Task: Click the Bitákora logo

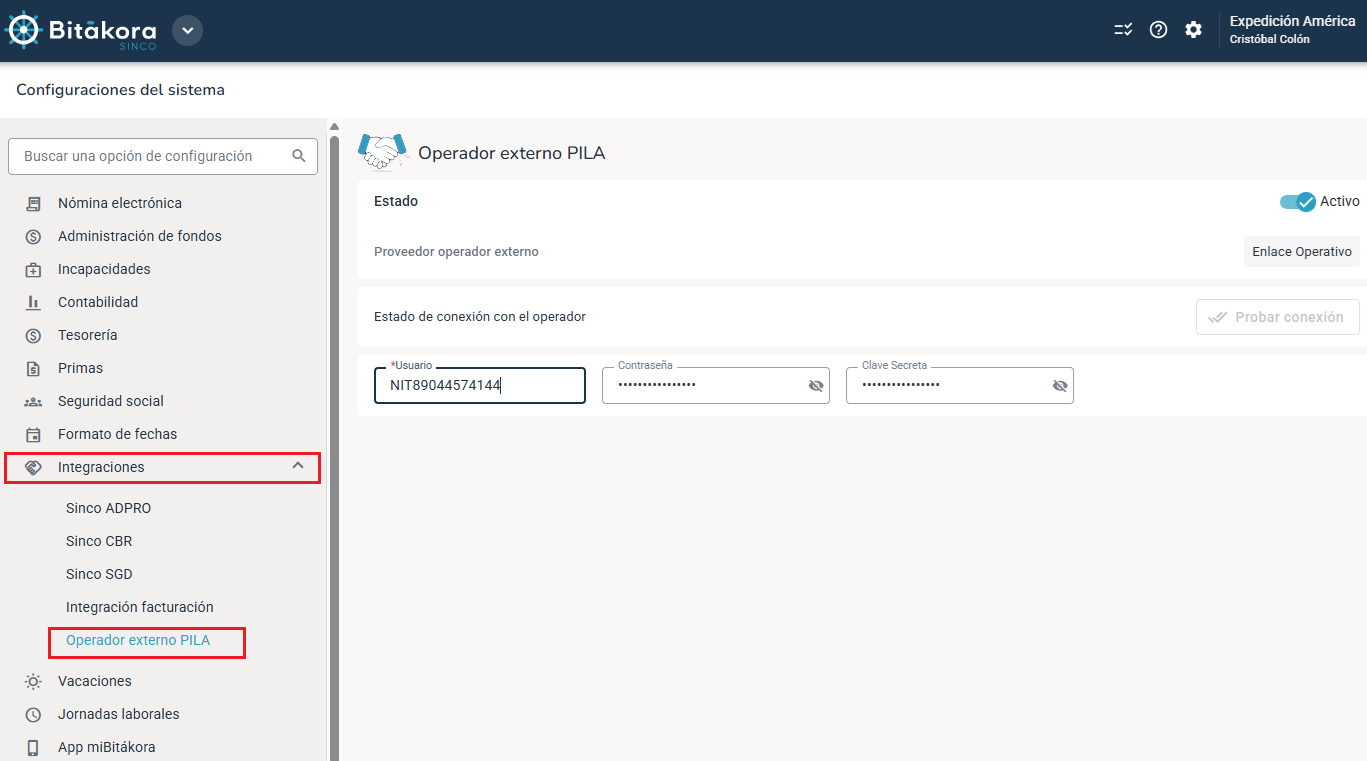Action: click(x=85, y=30)
